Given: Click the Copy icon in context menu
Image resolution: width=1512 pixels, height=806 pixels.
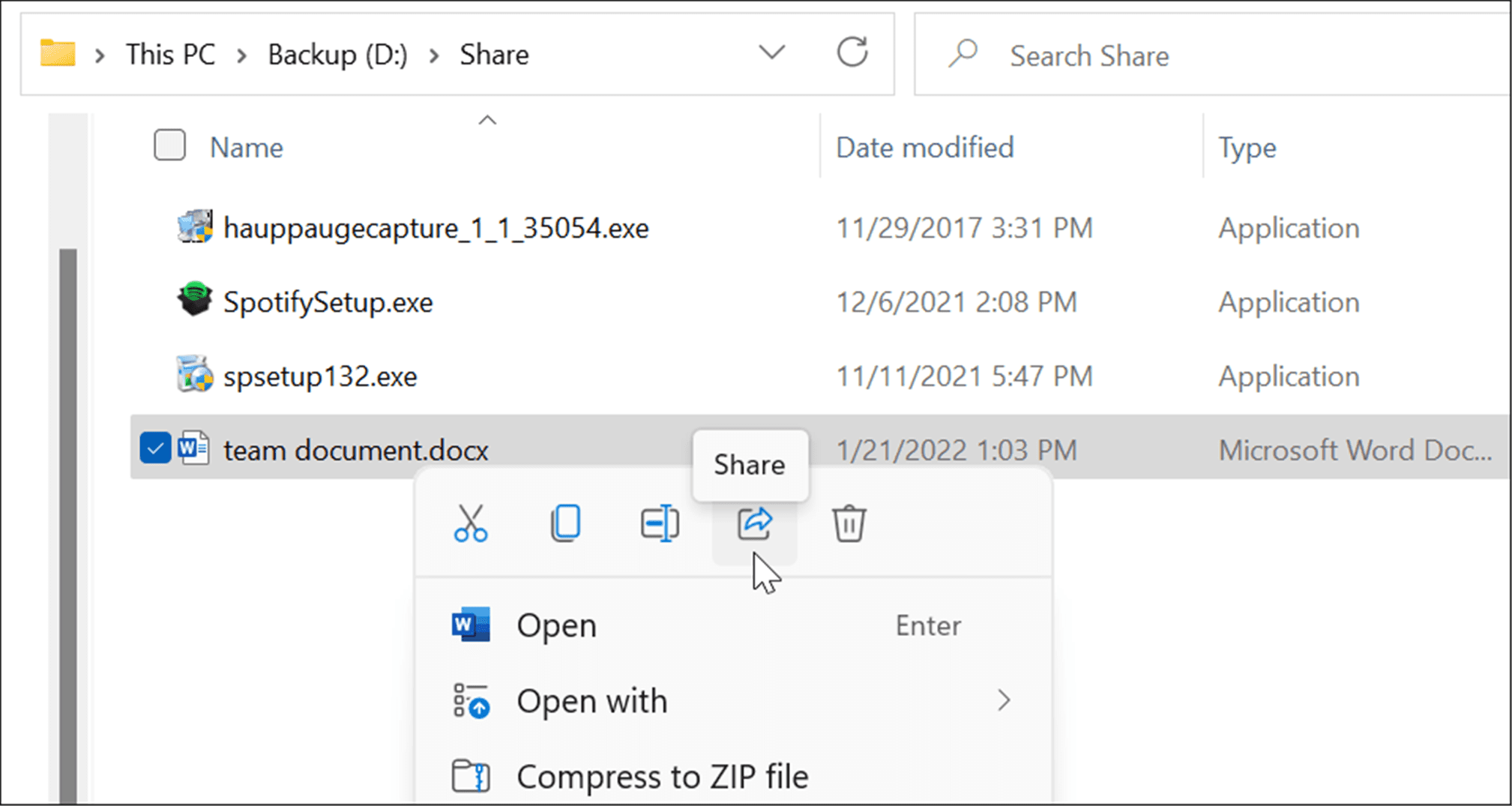Looking at the screenshot, I should tap(566, 523).
